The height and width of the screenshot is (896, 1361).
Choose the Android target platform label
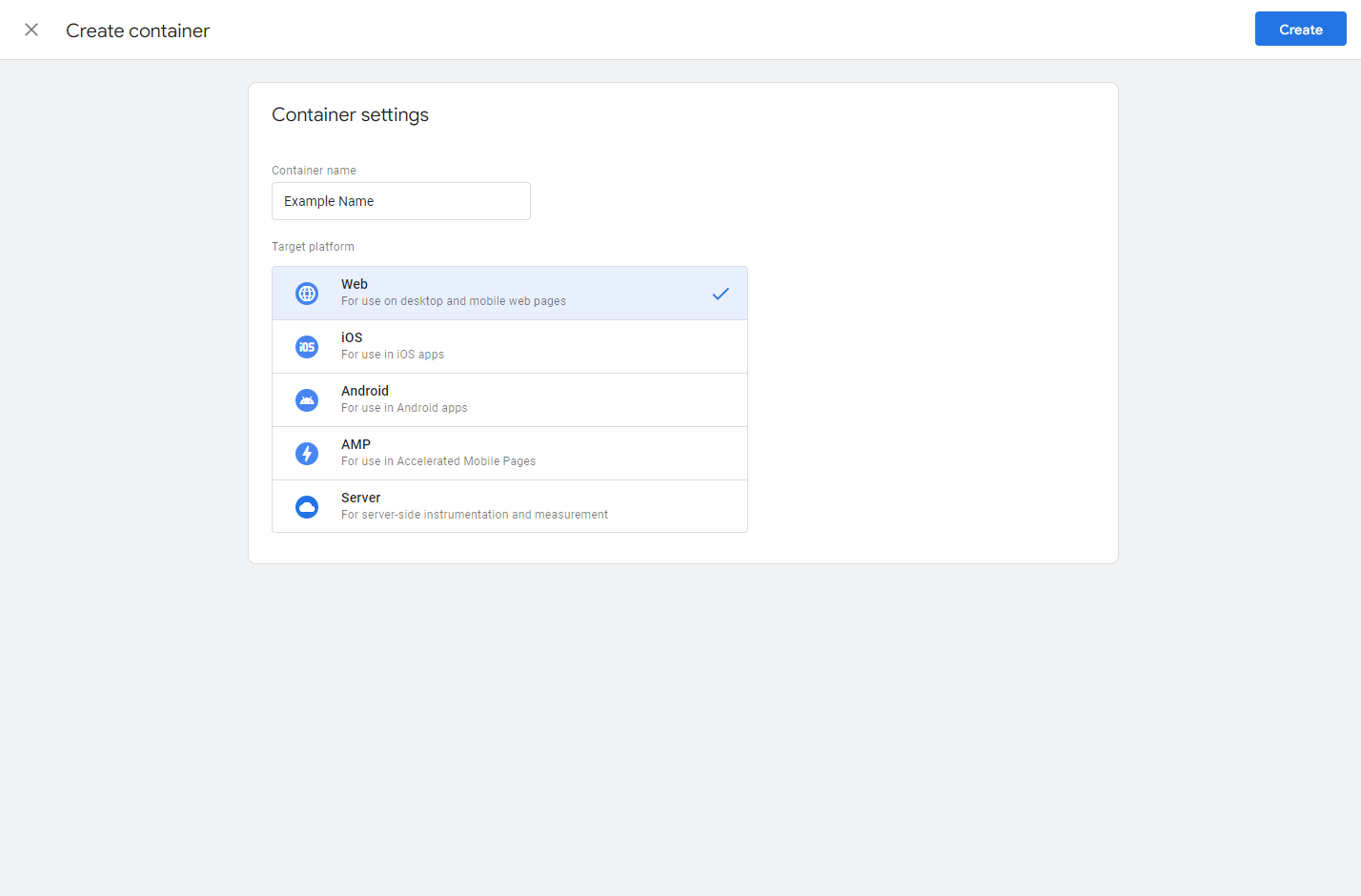(x=365, y=391)
